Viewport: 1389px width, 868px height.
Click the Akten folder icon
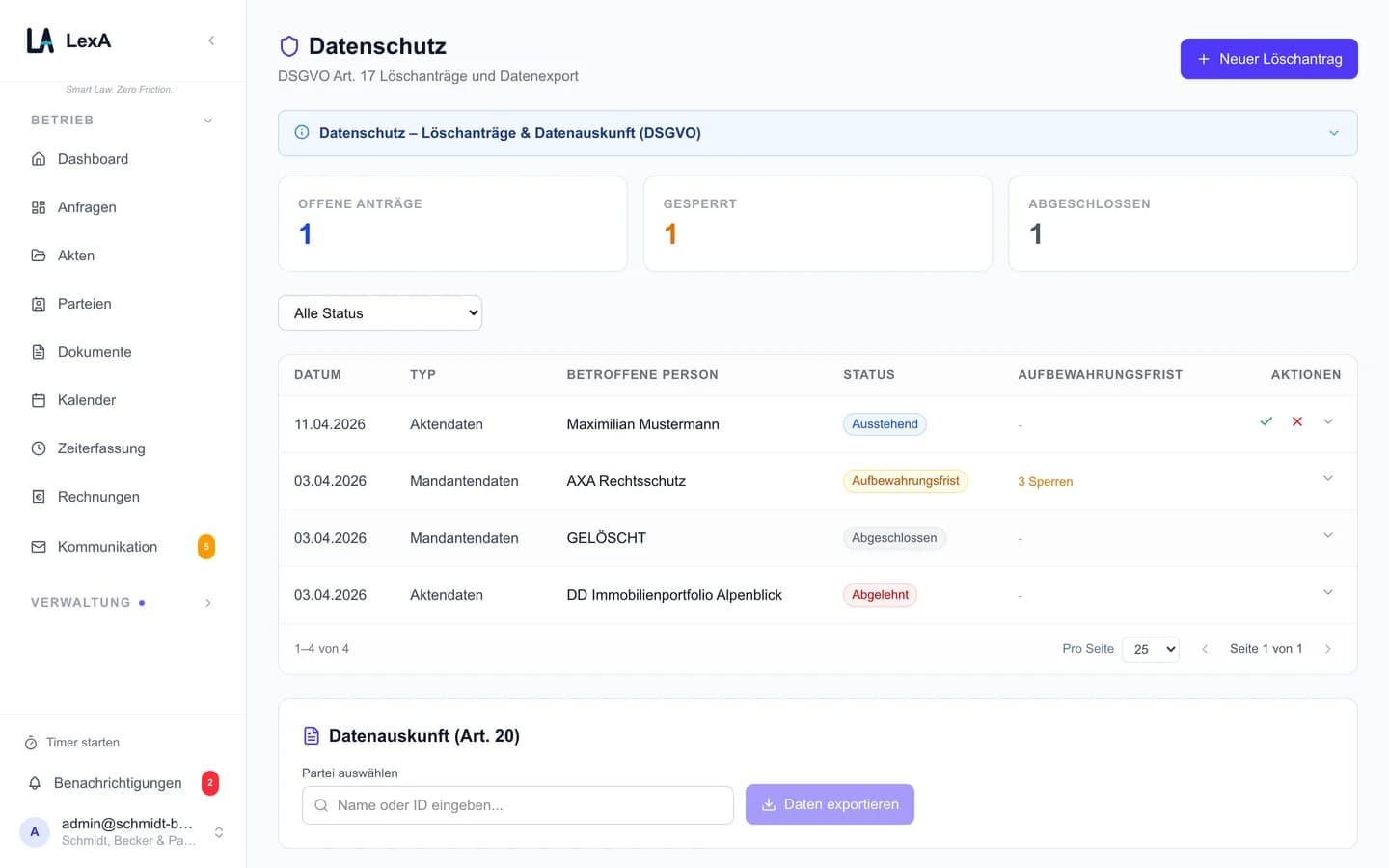coord(39,256)
